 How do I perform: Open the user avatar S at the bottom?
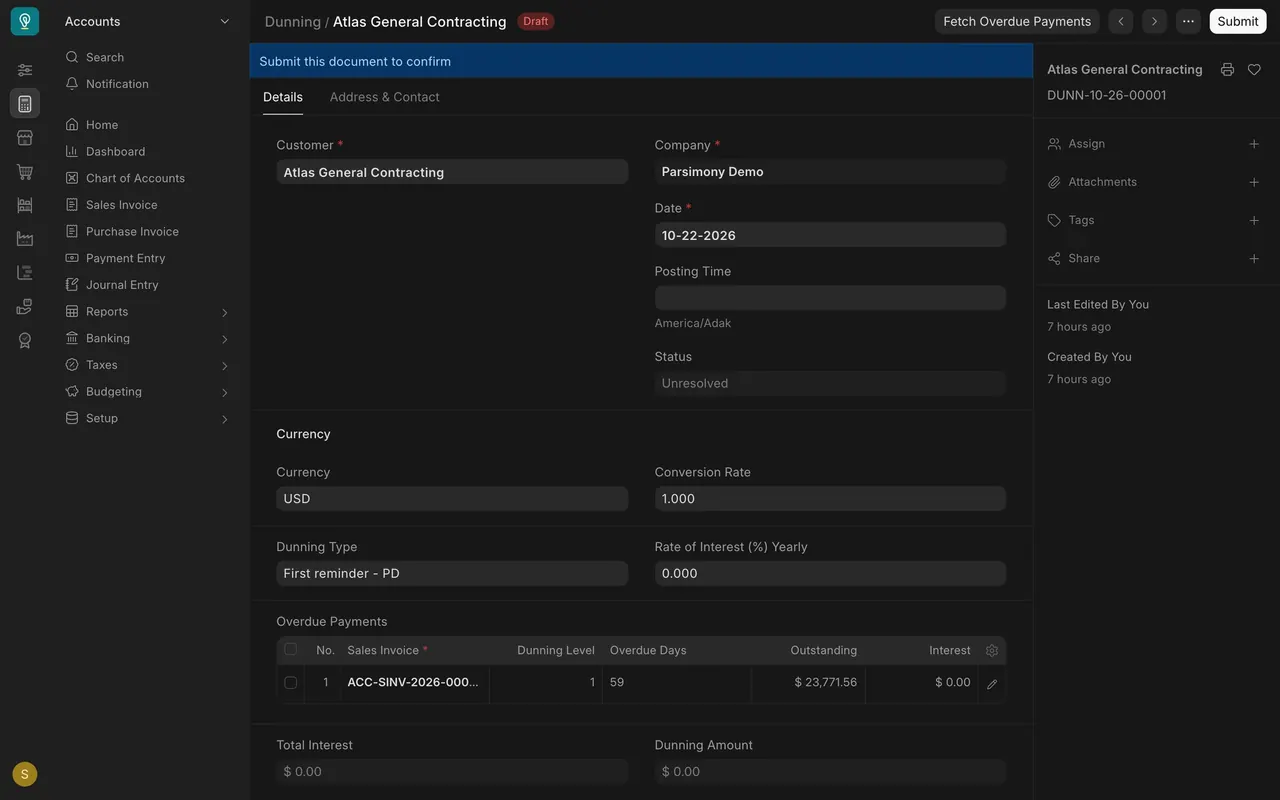(x=25, y=774)
